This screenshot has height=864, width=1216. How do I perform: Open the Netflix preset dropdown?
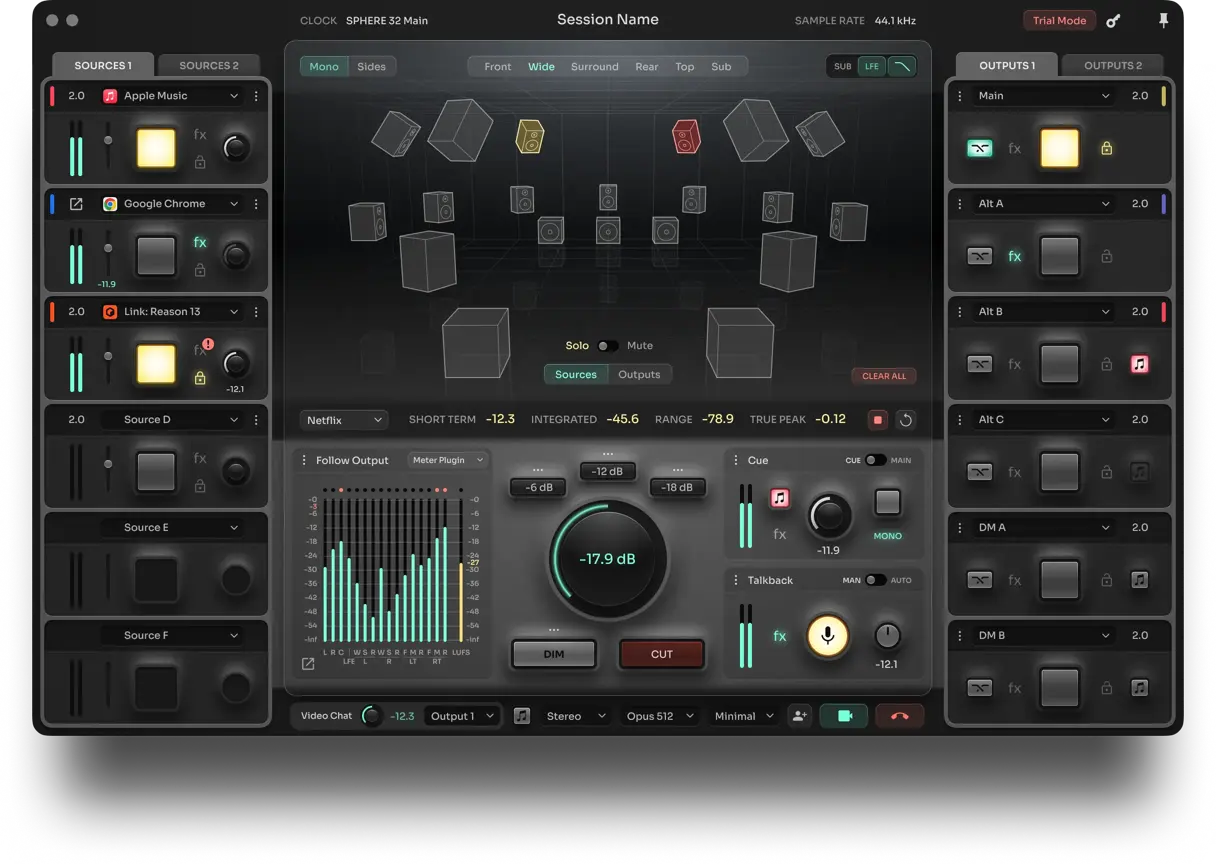tap(344, 419)
